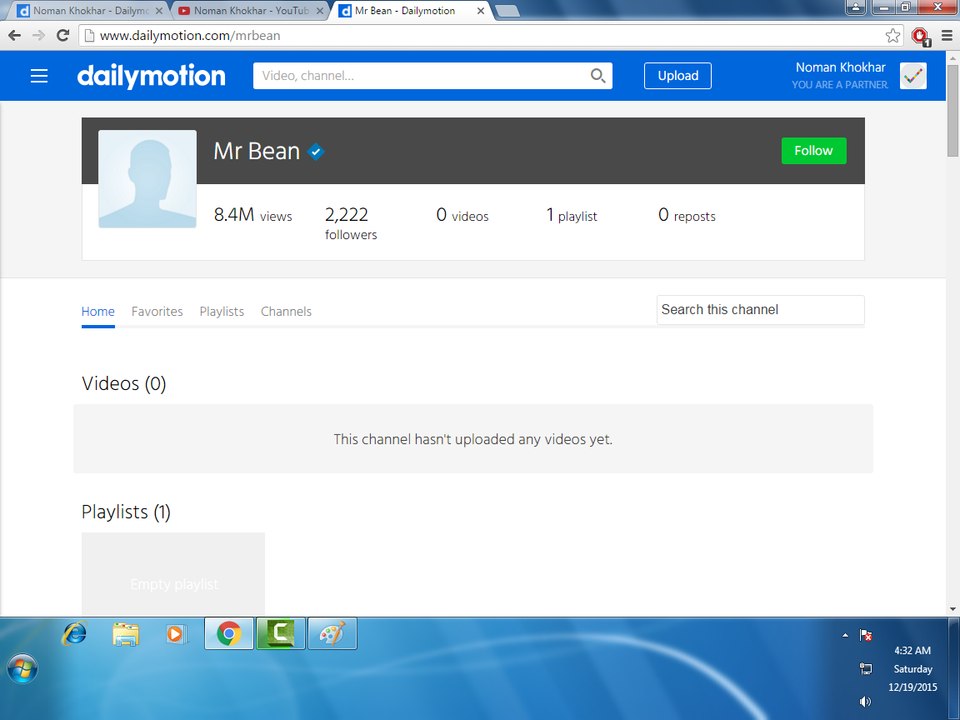
Task: Click the Videos (0) heading
Action: tap(124, 383)
